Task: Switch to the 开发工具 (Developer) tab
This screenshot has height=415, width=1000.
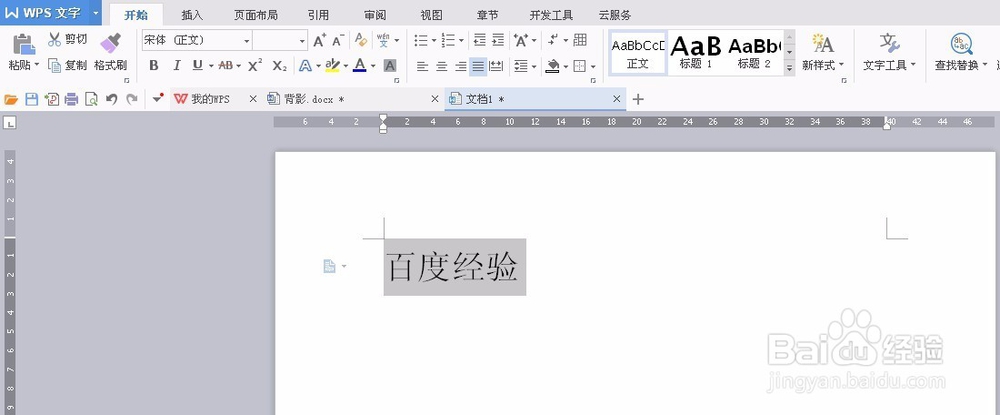Action: click(x=551, y=15)
